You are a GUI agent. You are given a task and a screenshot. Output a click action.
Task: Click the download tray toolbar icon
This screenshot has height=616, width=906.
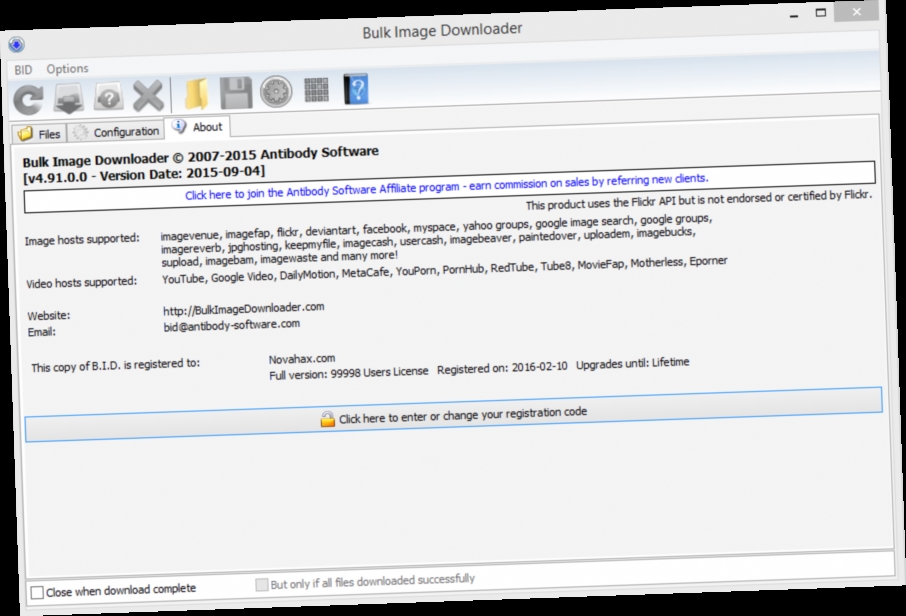point(69,98)
